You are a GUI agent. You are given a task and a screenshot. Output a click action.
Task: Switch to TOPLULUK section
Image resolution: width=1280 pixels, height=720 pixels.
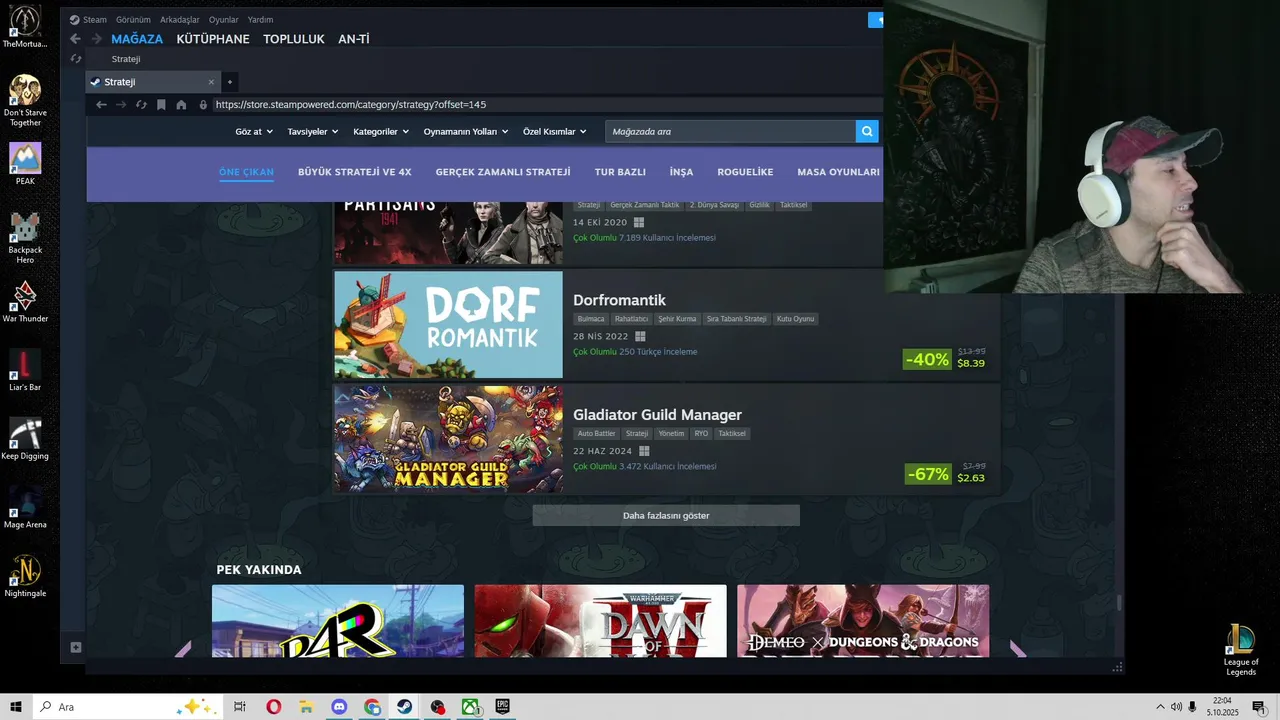(294, 39)
